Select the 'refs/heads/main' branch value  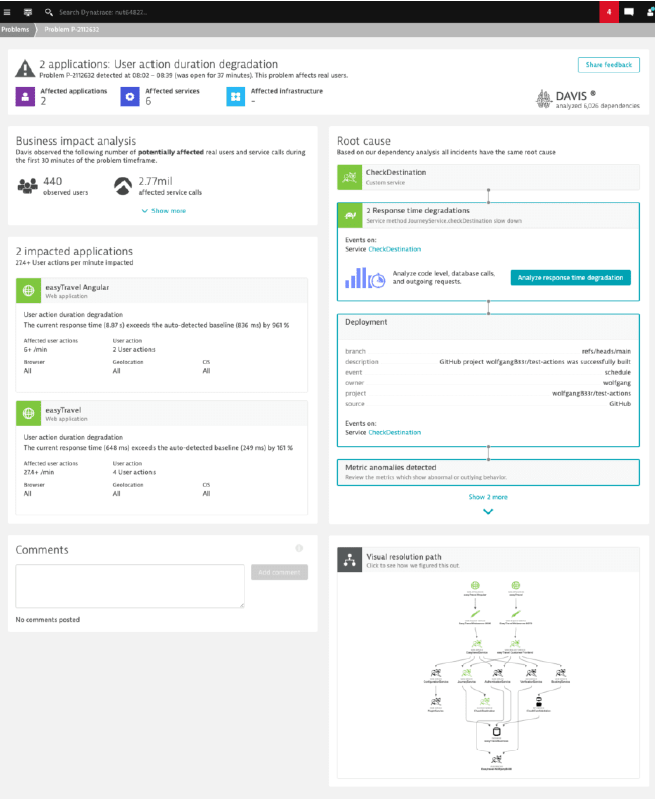[606, 352]
